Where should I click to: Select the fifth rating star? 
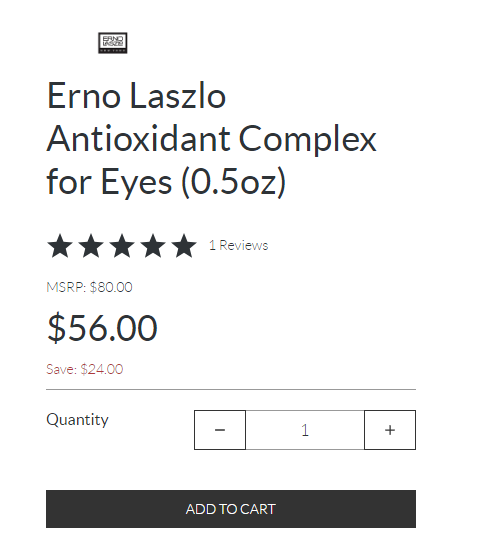[184, 245]
